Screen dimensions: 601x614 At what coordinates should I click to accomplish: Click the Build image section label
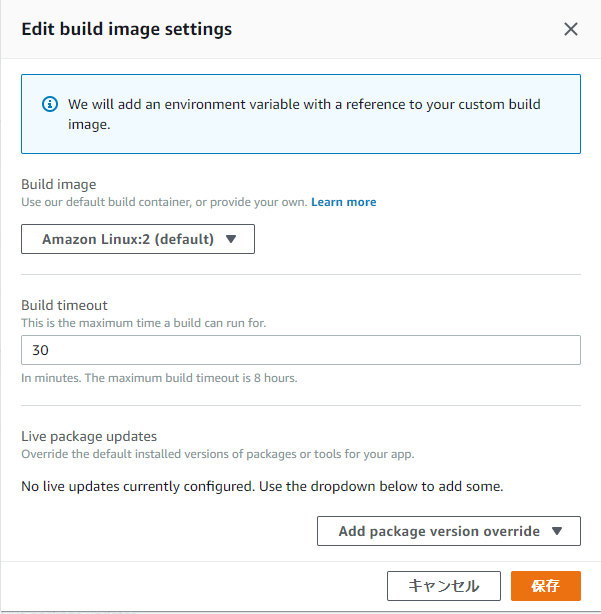point(59,185)
